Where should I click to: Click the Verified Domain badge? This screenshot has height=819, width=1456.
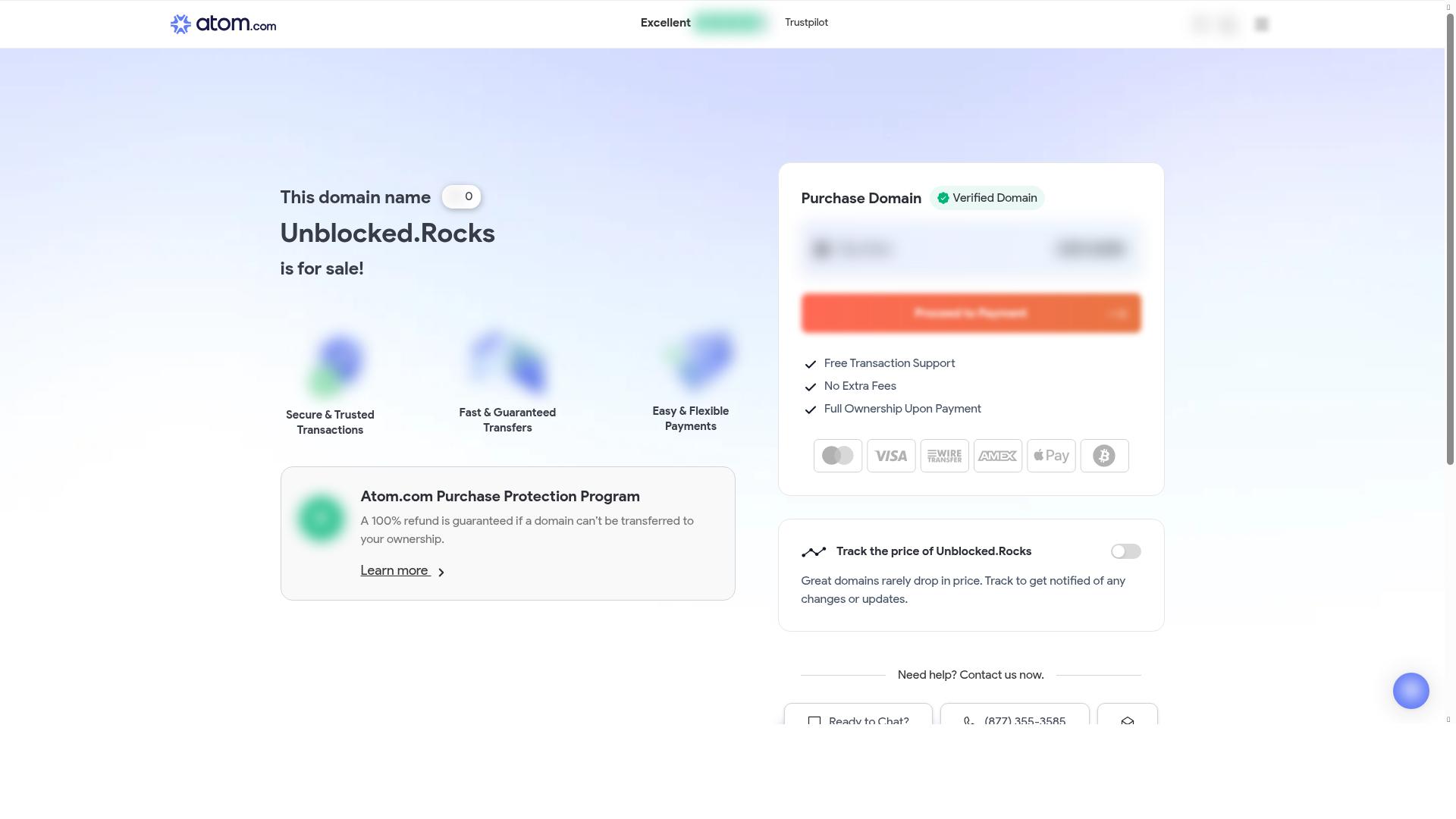point(987,198)
